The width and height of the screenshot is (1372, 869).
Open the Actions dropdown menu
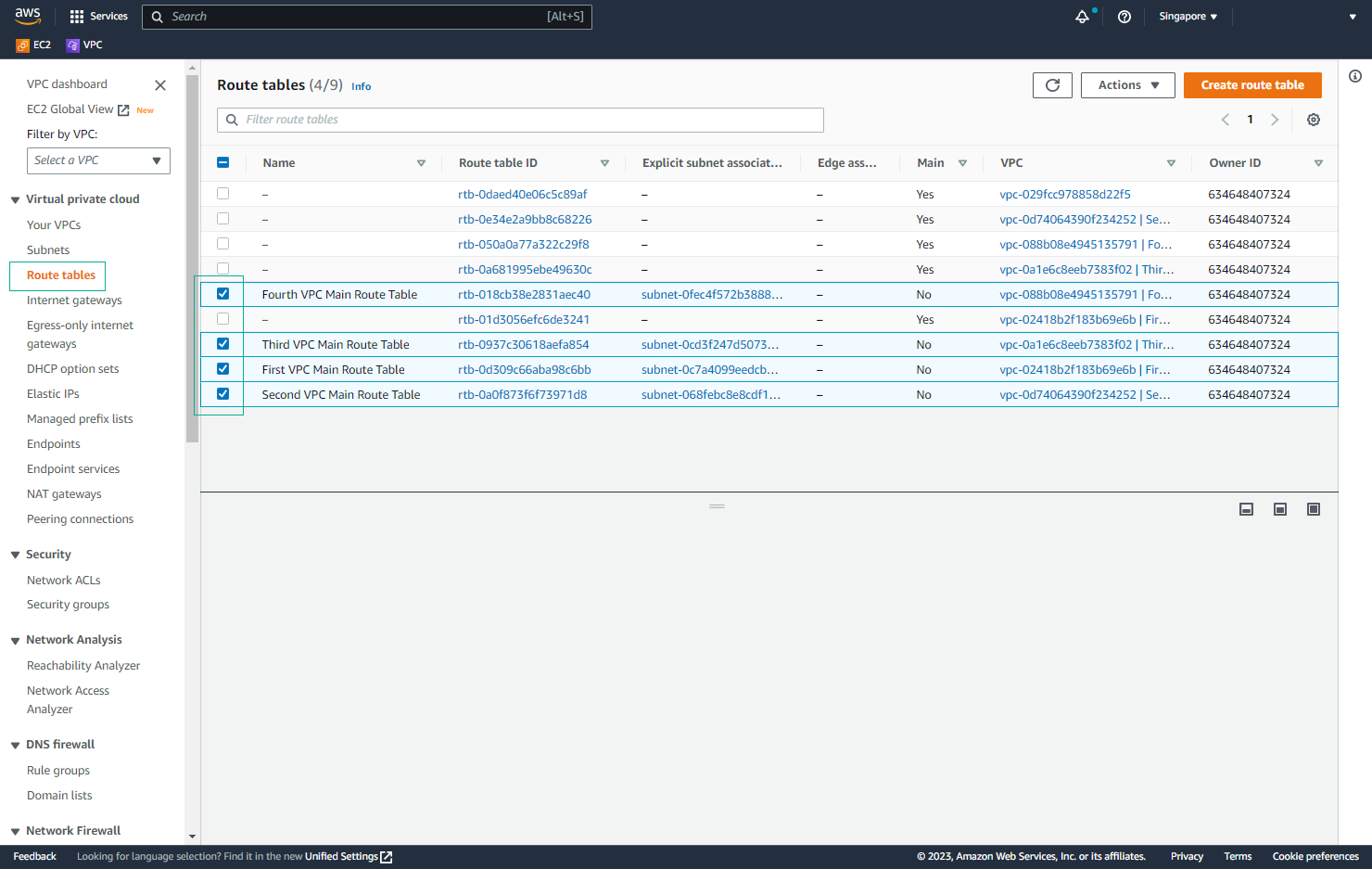point(1128,85)
